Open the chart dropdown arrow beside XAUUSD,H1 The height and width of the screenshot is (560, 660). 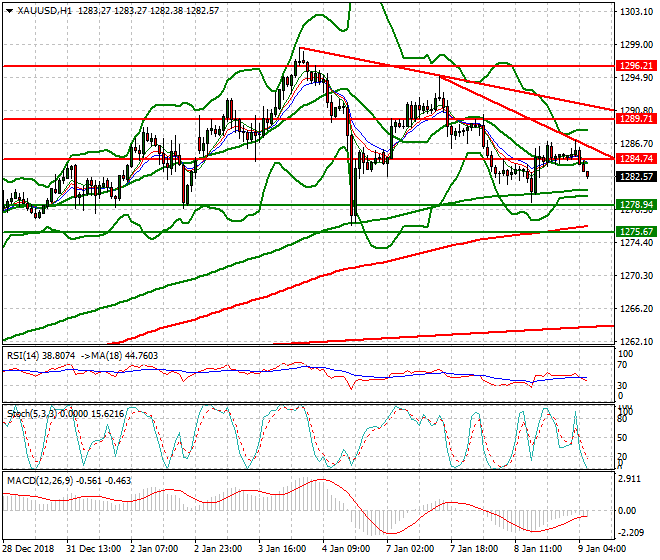click(x=9, y=11)
